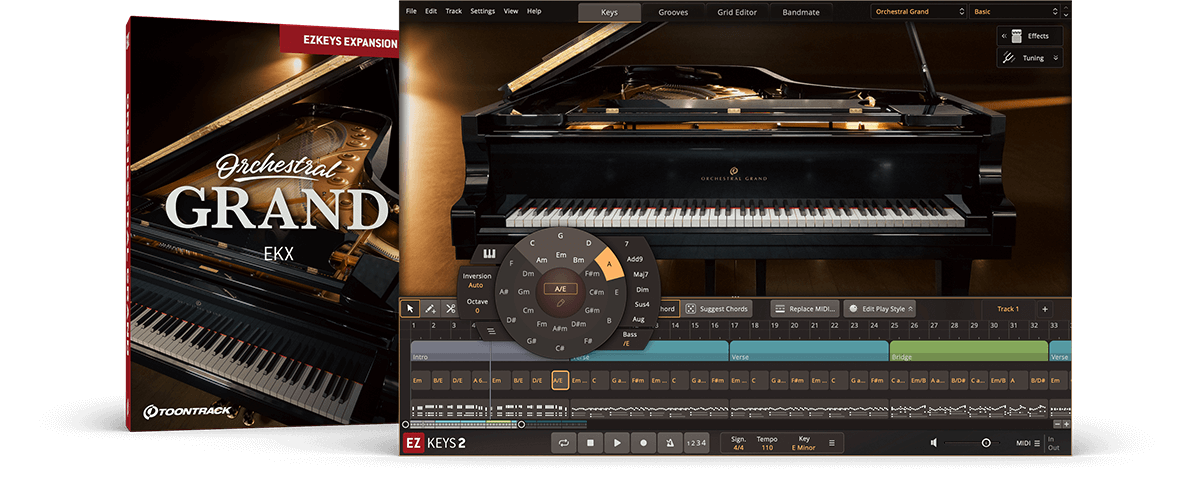1200x488 pixels.
Task: Click the Replace MIDI button
Action: tap(805, 309)
